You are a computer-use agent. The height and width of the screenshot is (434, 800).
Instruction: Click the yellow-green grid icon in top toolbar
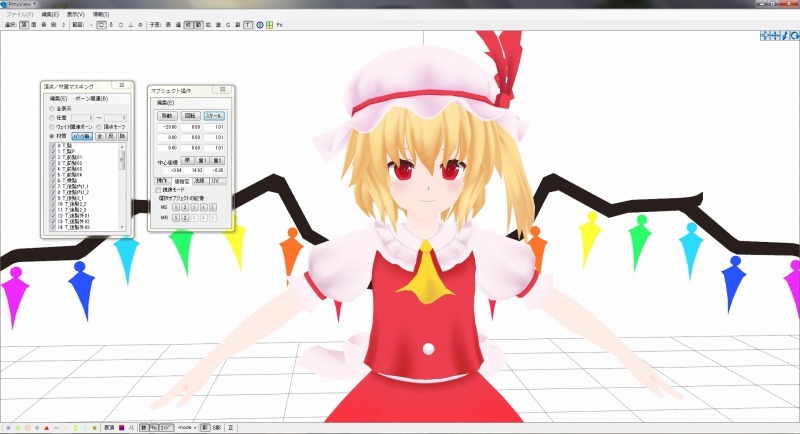tap(269, 24)
